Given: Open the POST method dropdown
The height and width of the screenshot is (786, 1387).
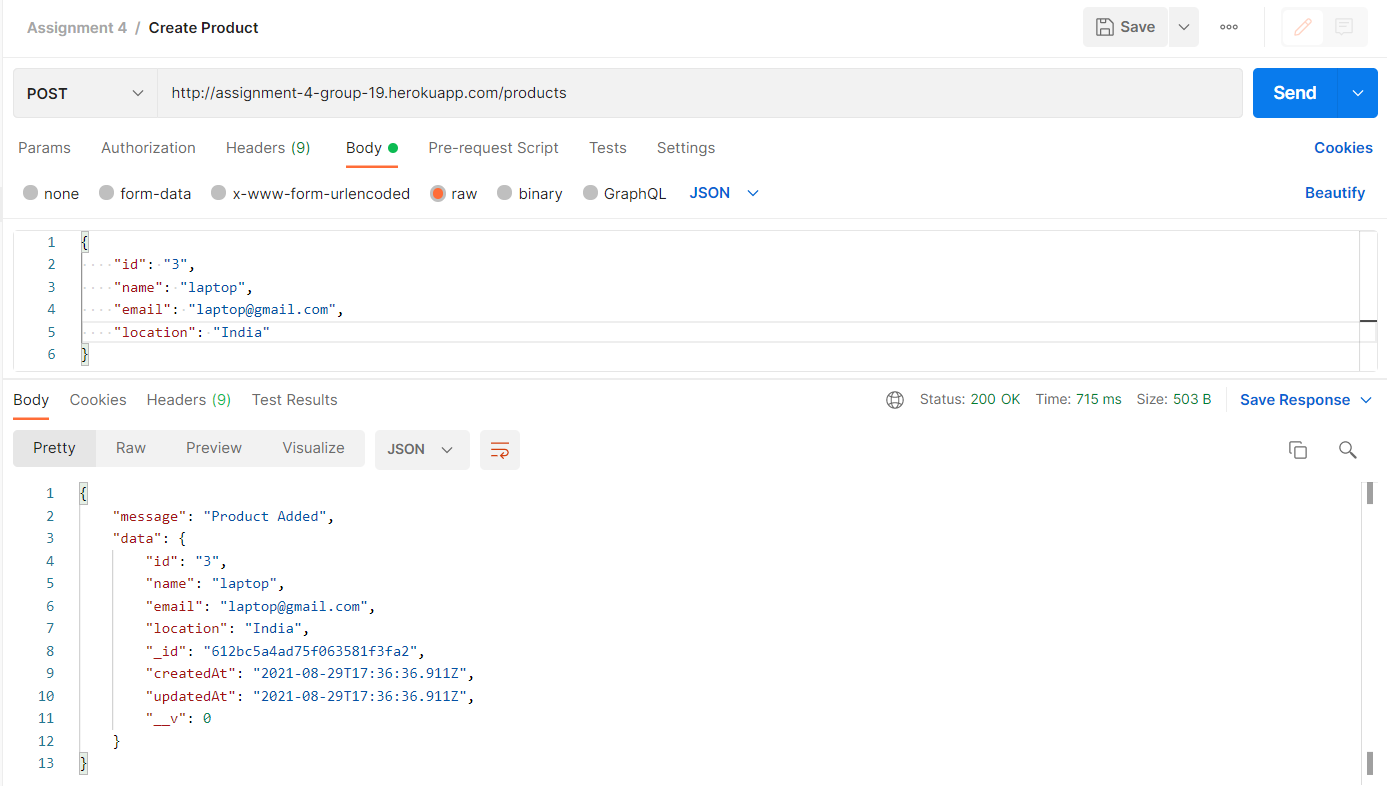Looking at the screenshot, I should (84, 92).
